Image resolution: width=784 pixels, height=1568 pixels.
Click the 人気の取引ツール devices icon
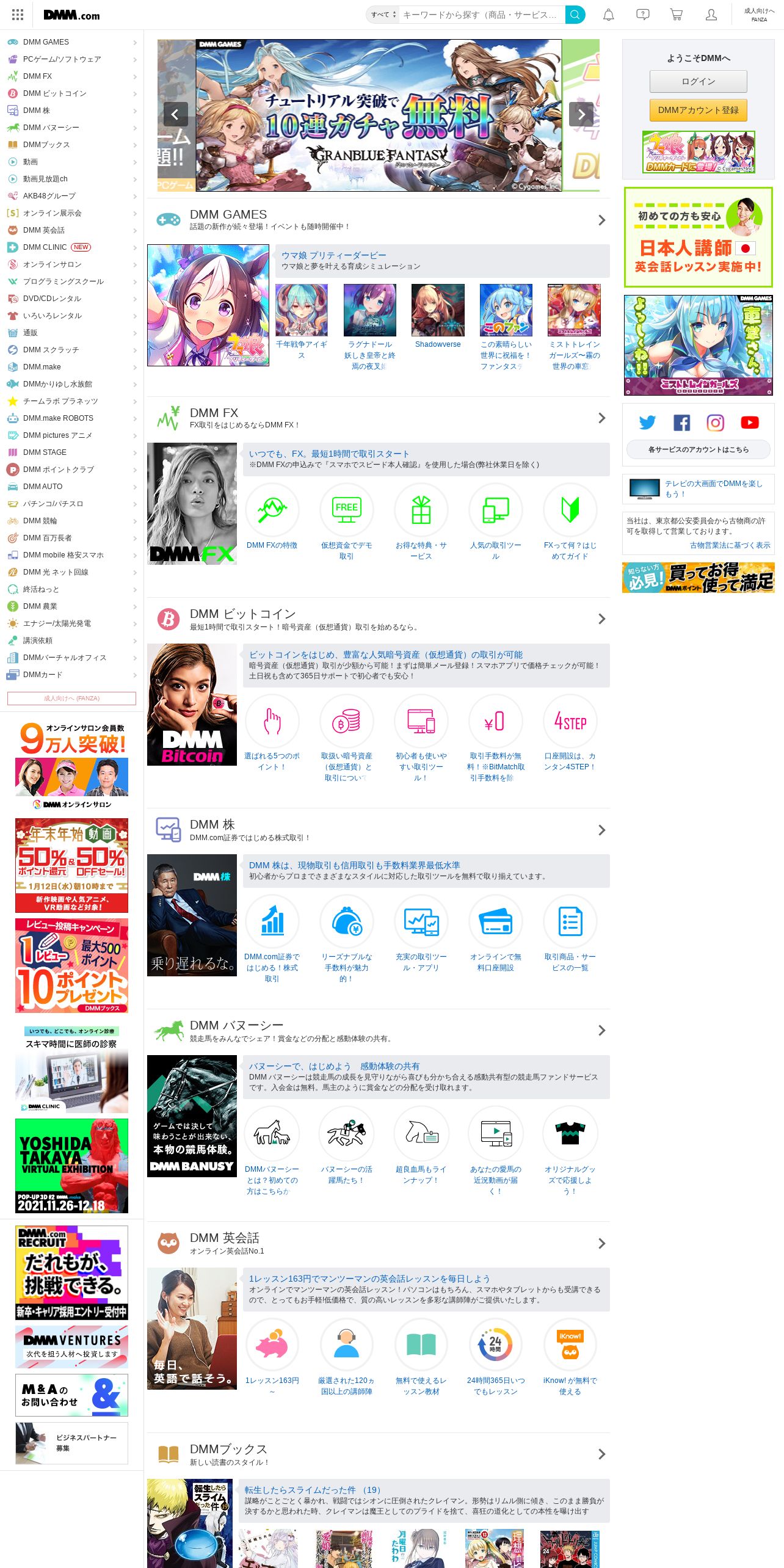[x=496, y=510]
